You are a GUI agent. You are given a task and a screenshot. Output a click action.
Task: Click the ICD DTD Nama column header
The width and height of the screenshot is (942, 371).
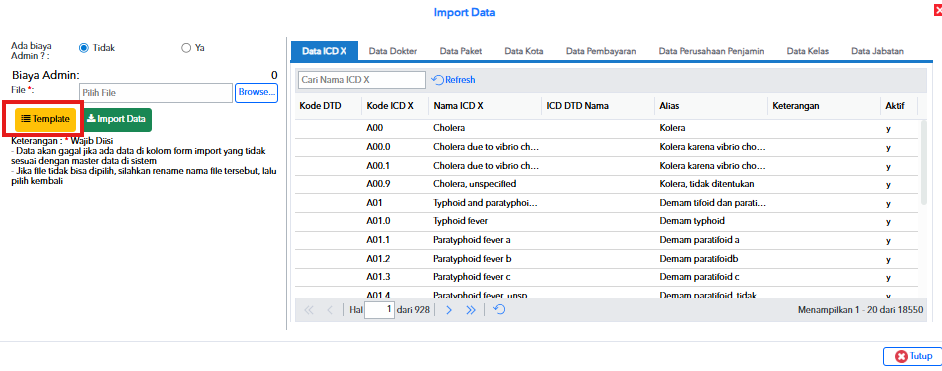597,106
